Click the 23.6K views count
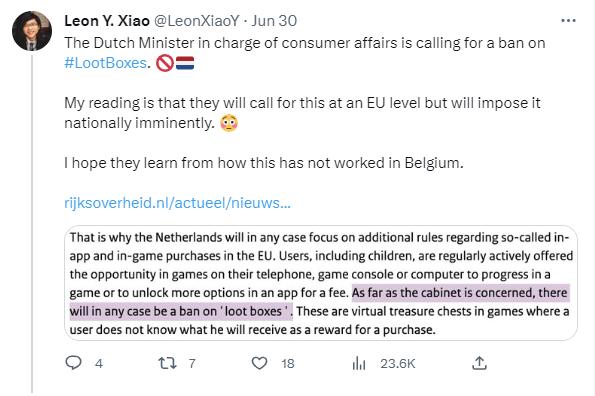595x396 pixels. tap(398, 364)
